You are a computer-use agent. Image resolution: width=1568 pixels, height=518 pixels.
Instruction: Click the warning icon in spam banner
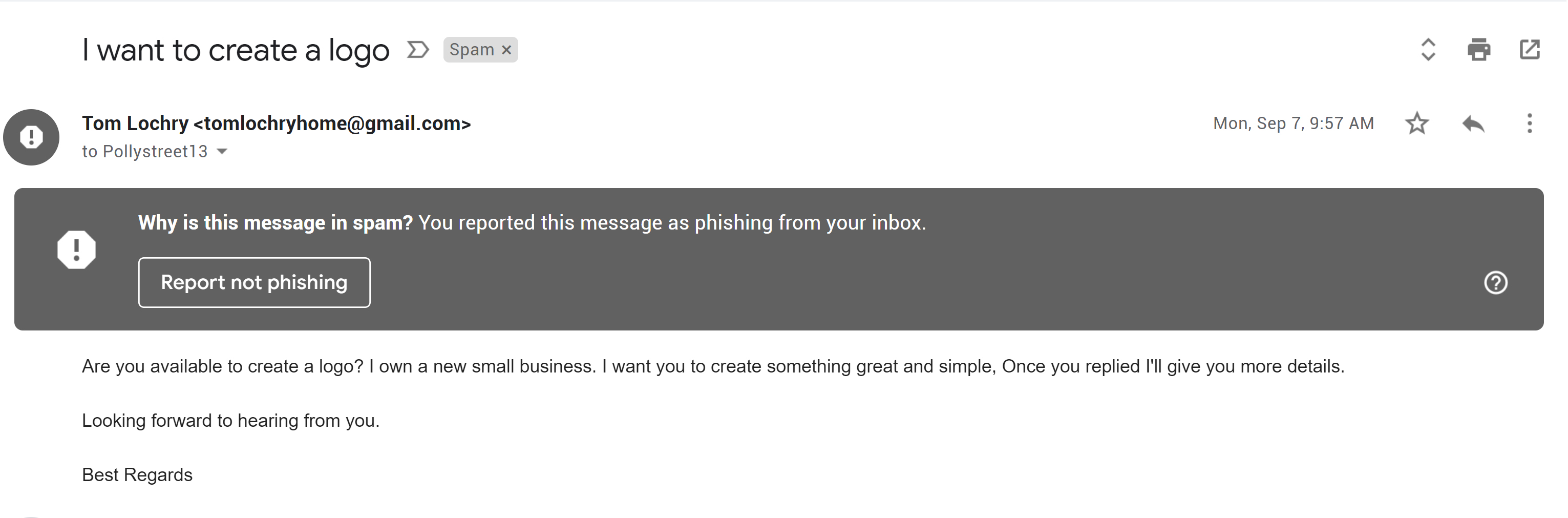coord(77,250)
